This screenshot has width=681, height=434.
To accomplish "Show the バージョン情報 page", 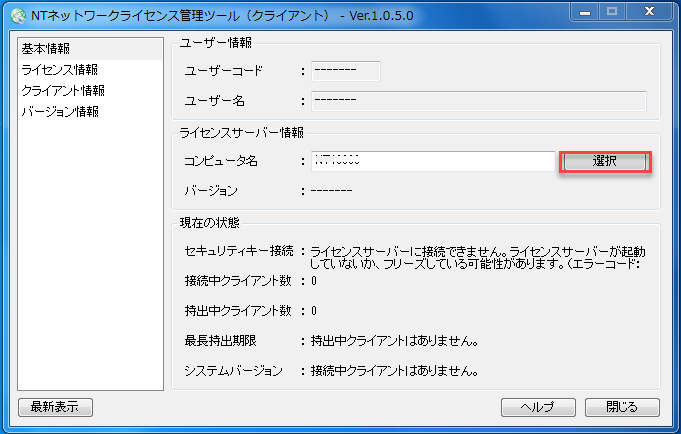I will (59, 111).
